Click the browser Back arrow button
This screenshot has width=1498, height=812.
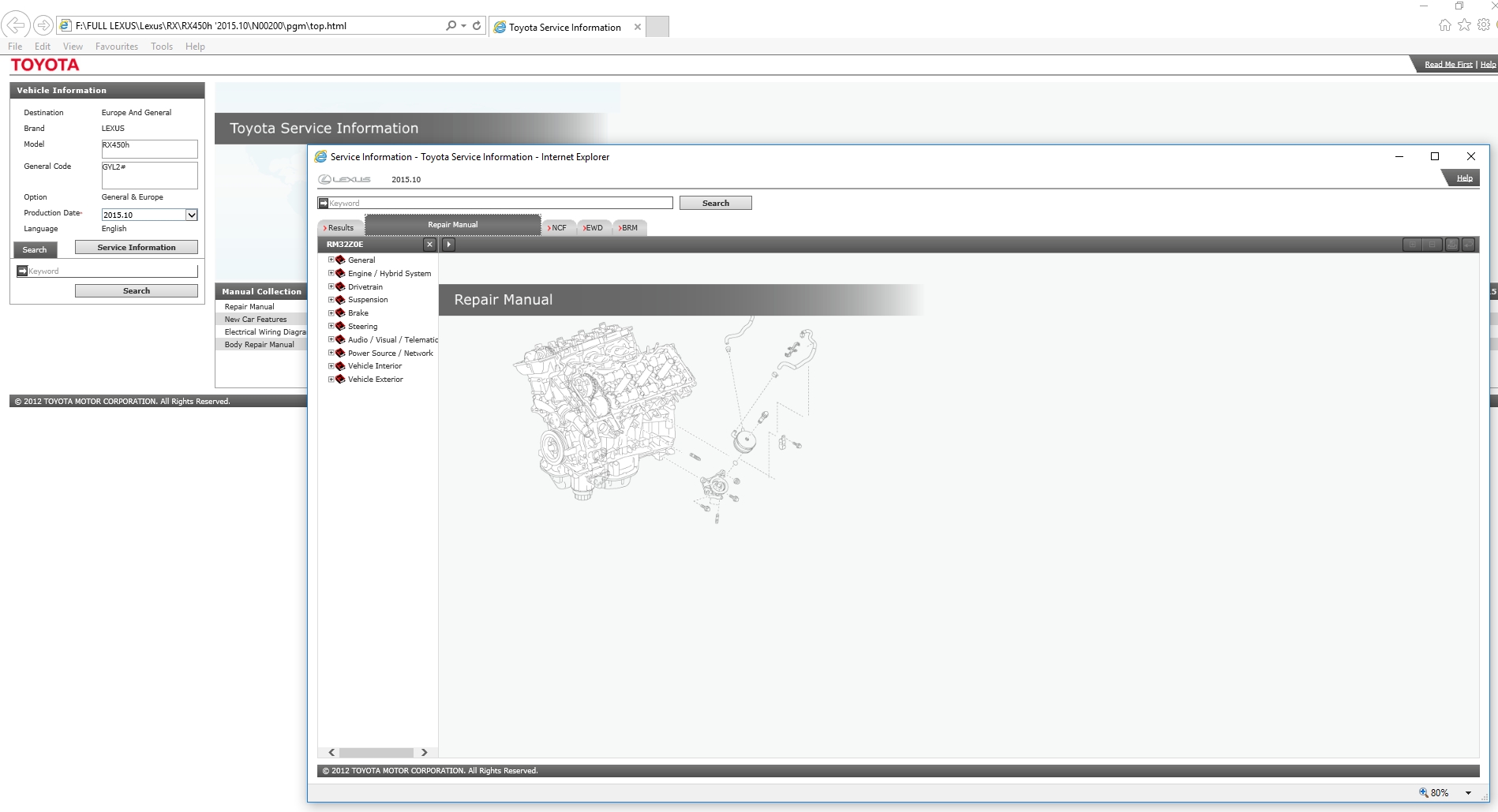point(16,25)
